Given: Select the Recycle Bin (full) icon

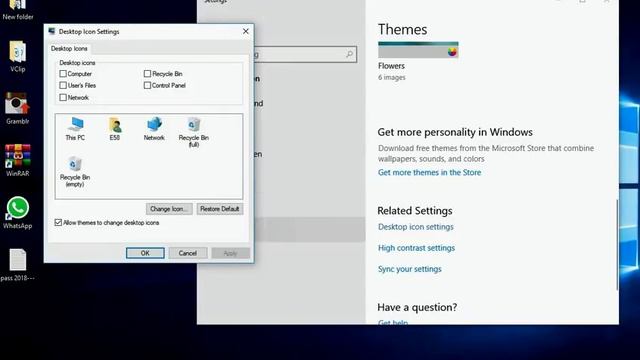Looking at the screenshot, I should 193,132.
